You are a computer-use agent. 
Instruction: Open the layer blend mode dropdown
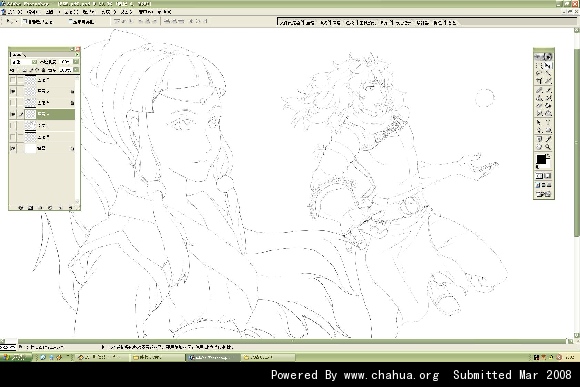click(22, 62)
